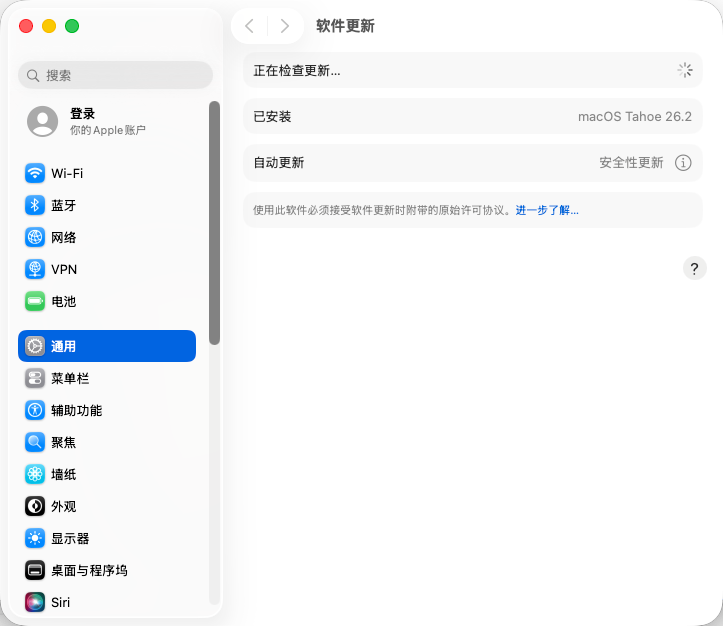Click the macOS Tahoe 26.2 value
Image resolution: width=723 pixels, height=626 pixels.
pos(634,117)
